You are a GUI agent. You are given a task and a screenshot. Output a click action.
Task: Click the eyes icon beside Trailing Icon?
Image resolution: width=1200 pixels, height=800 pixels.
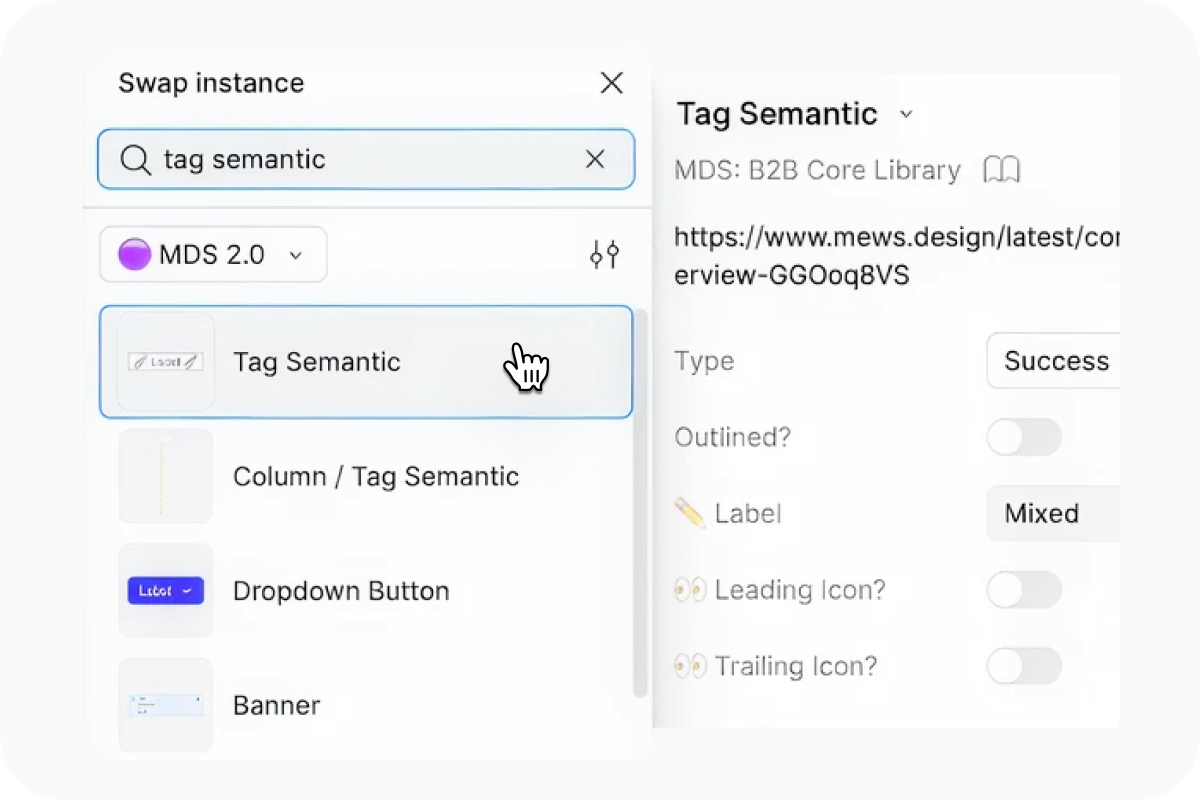pyautogui.click(x=691, y=666)
